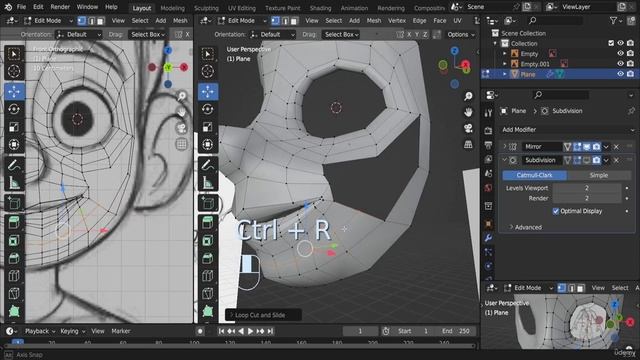The width and height of the screenshot is (640, 360).
Task: Open the Tool properties tab icon
Action: 488,113
